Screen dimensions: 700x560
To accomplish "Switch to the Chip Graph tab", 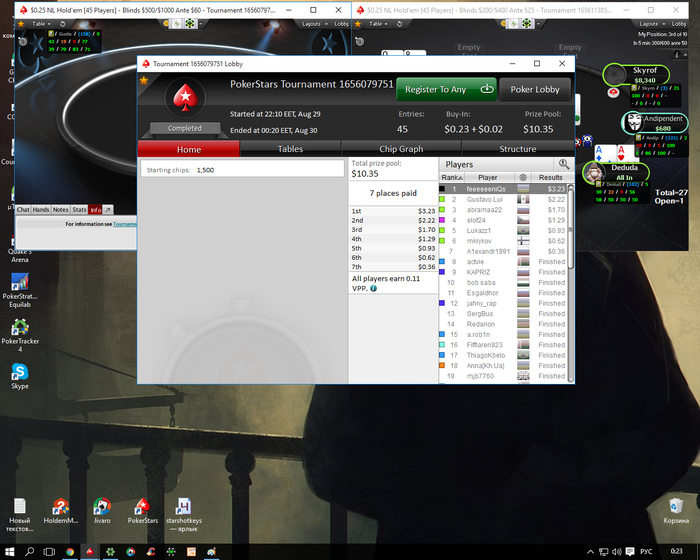I will click(x=401, y=149).
